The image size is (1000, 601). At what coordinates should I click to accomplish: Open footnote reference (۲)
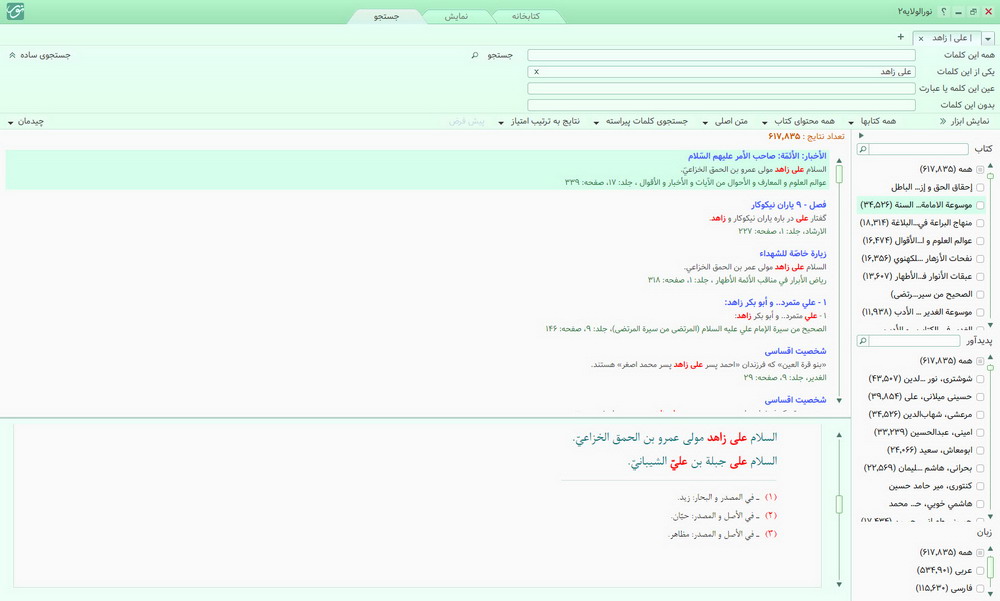click(771, 515)
